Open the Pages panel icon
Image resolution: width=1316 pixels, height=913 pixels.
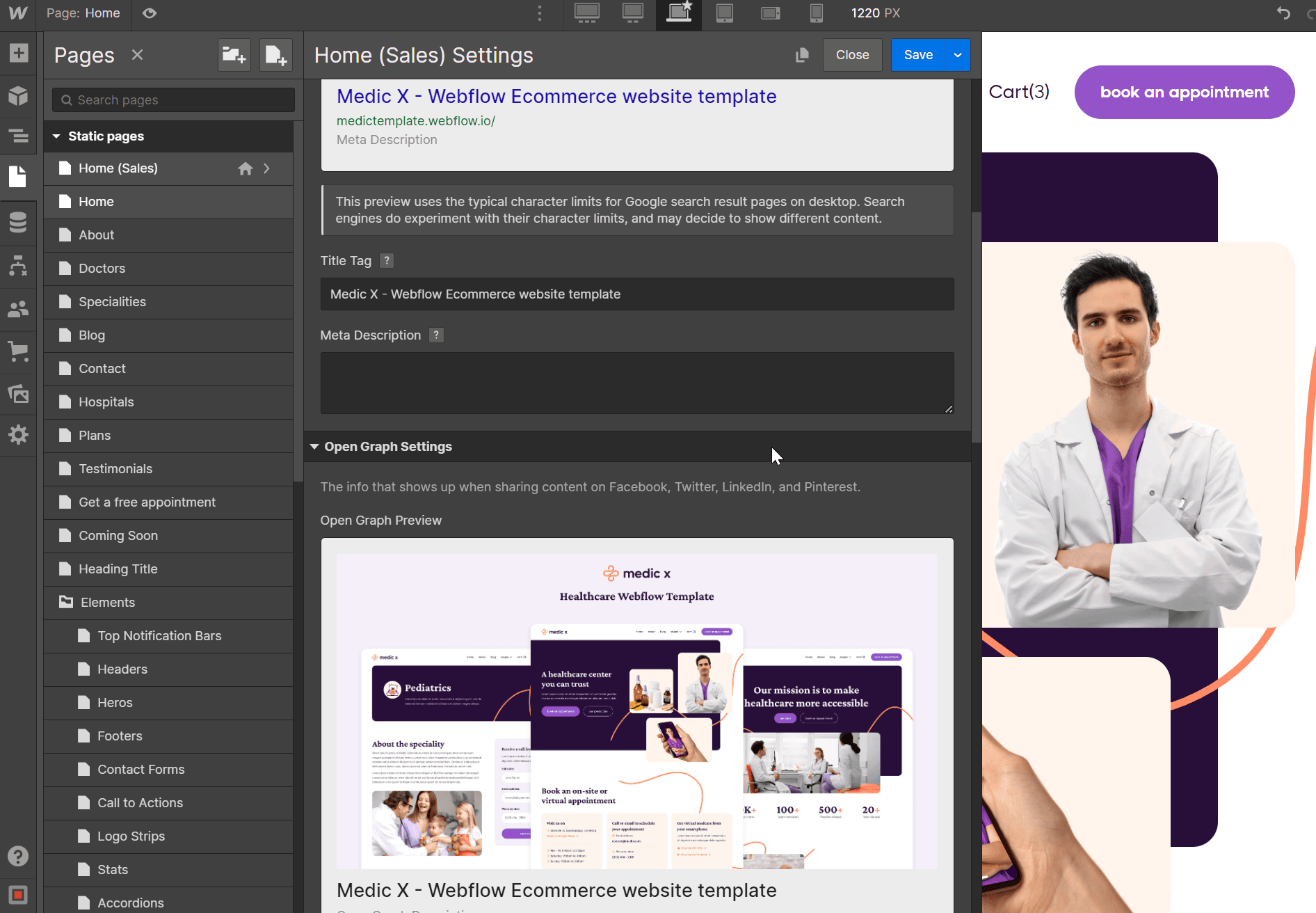(x=18, y=177)
